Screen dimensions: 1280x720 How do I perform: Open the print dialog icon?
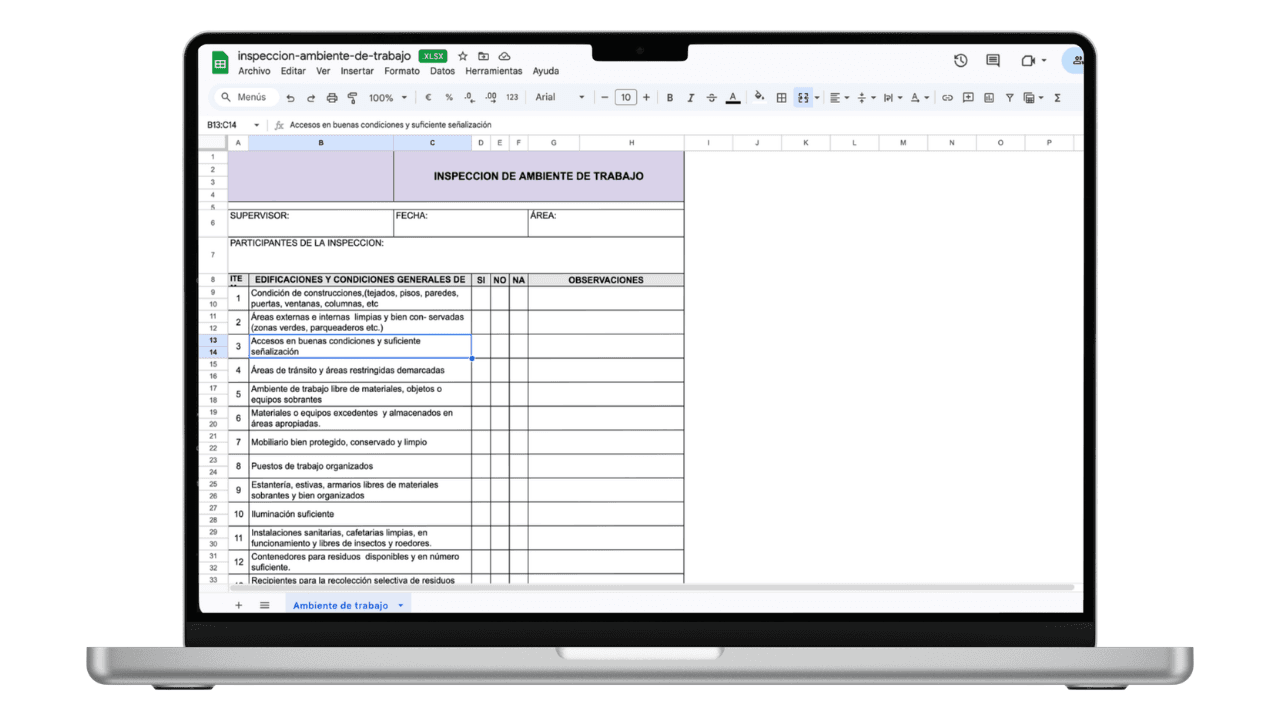pos(332,97)
